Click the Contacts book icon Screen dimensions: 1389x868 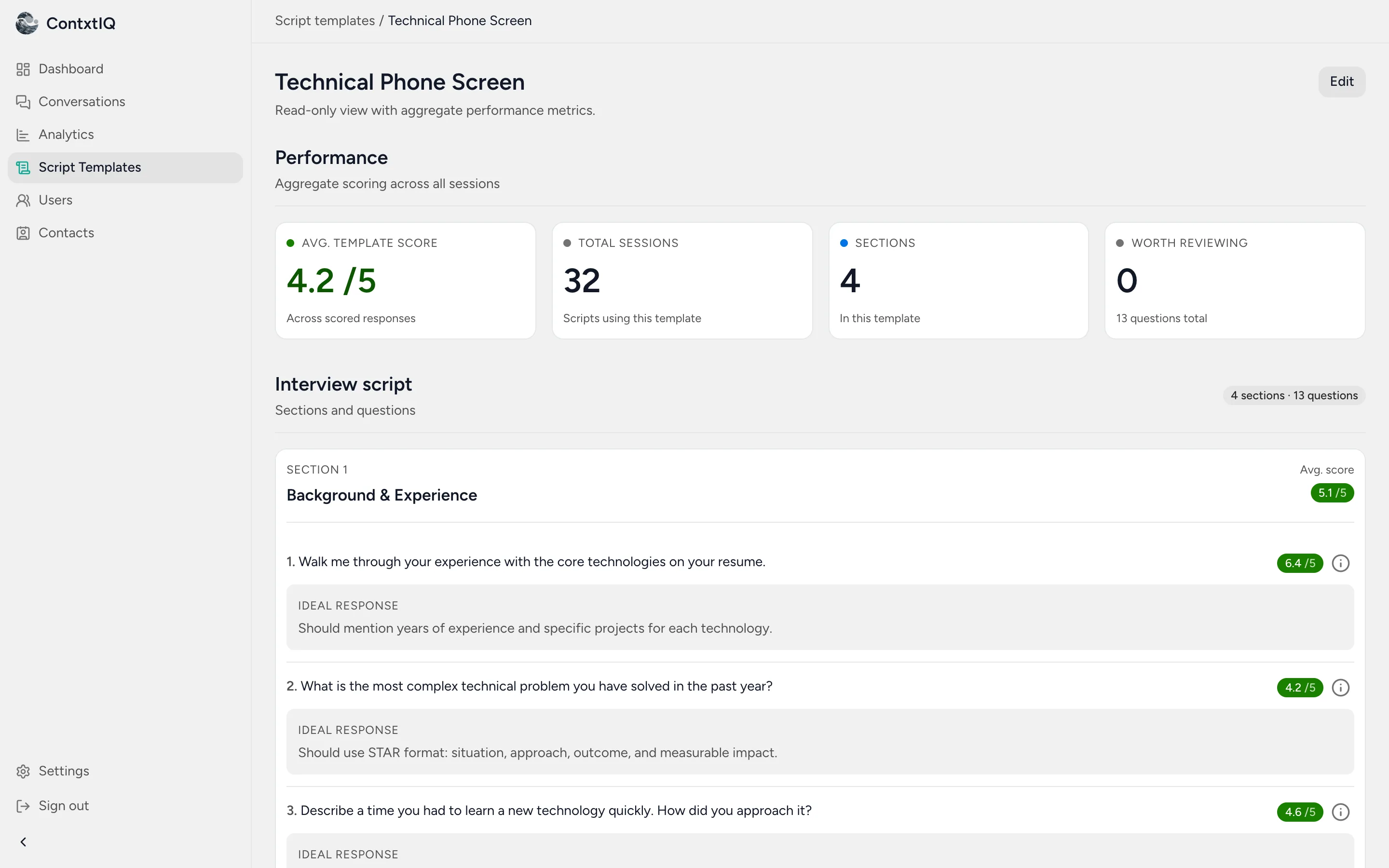tap(23, 233)
